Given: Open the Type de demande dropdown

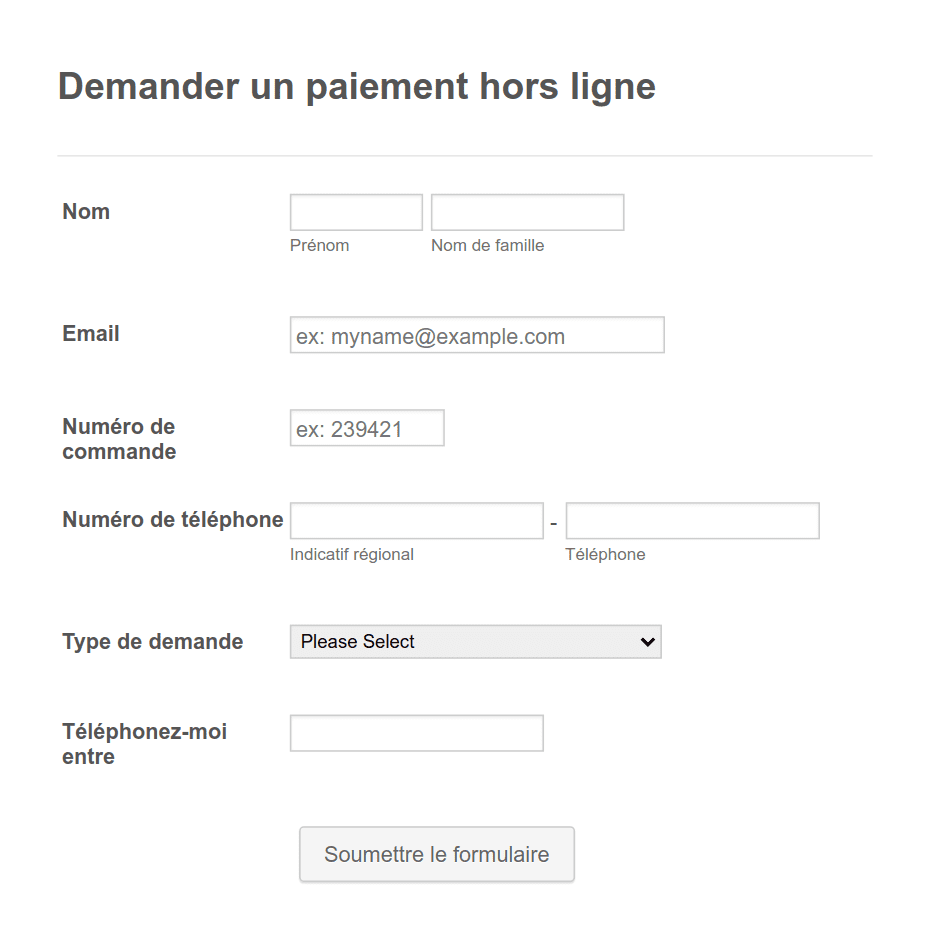Looking at the screenshot, I should click(x=476, y=642).
